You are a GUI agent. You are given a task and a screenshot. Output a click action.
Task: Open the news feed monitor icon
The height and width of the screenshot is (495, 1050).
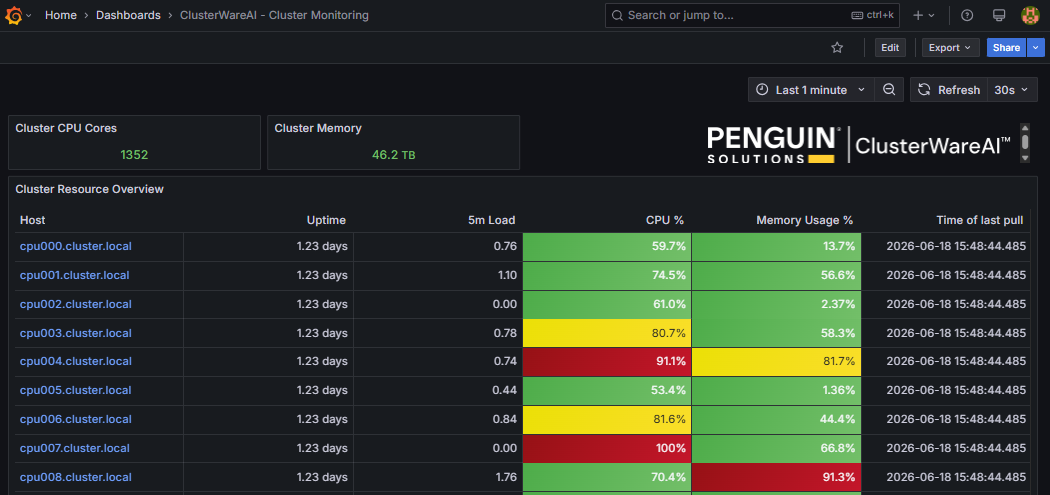tap(999, 15)
